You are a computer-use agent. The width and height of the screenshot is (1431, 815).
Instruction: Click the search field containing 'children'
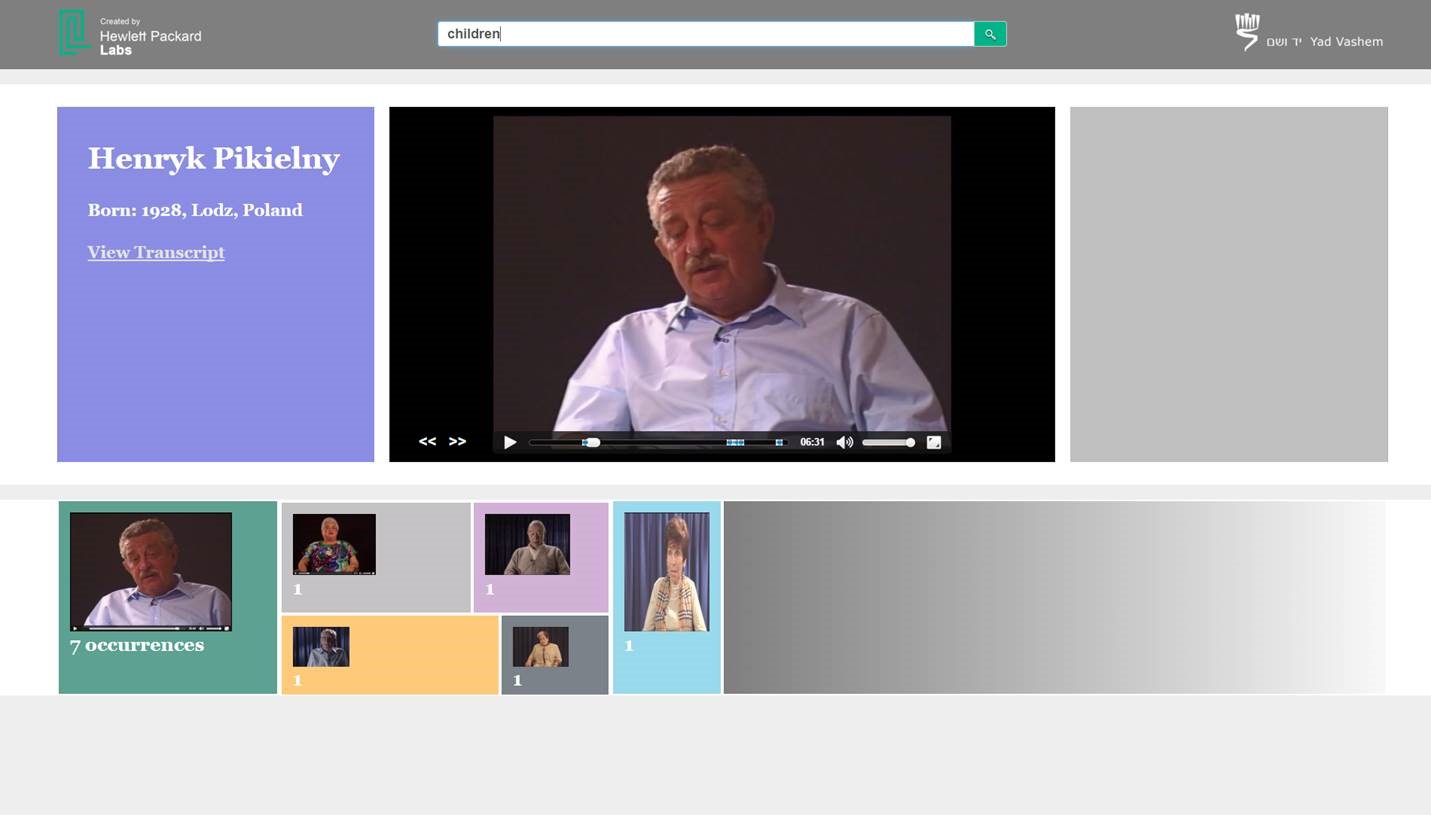(705, 34)
